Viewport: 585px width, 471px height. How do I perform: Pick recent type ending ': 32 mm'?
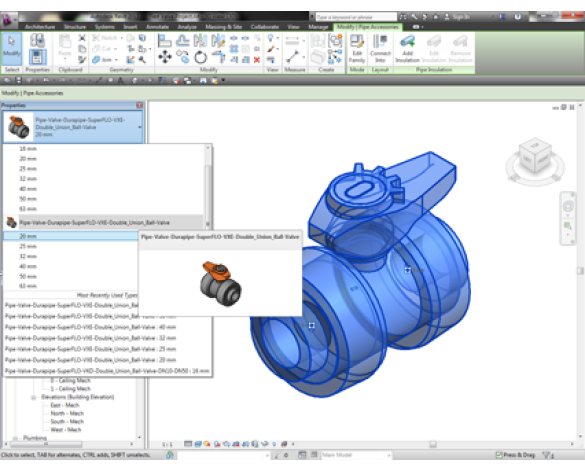point(90,338)
